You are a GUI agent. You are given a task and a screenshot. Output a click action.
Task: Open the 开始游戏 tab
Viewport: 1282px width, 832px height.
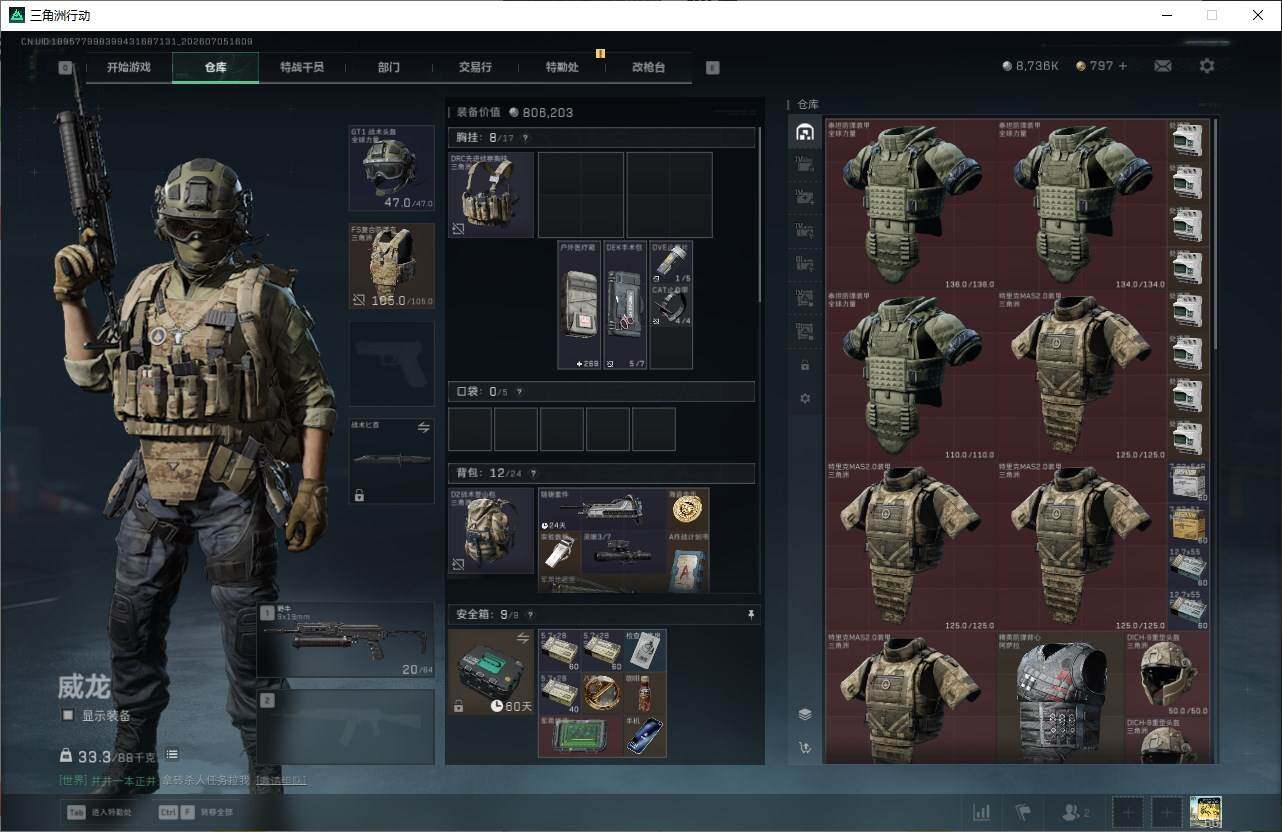point(129,67)
